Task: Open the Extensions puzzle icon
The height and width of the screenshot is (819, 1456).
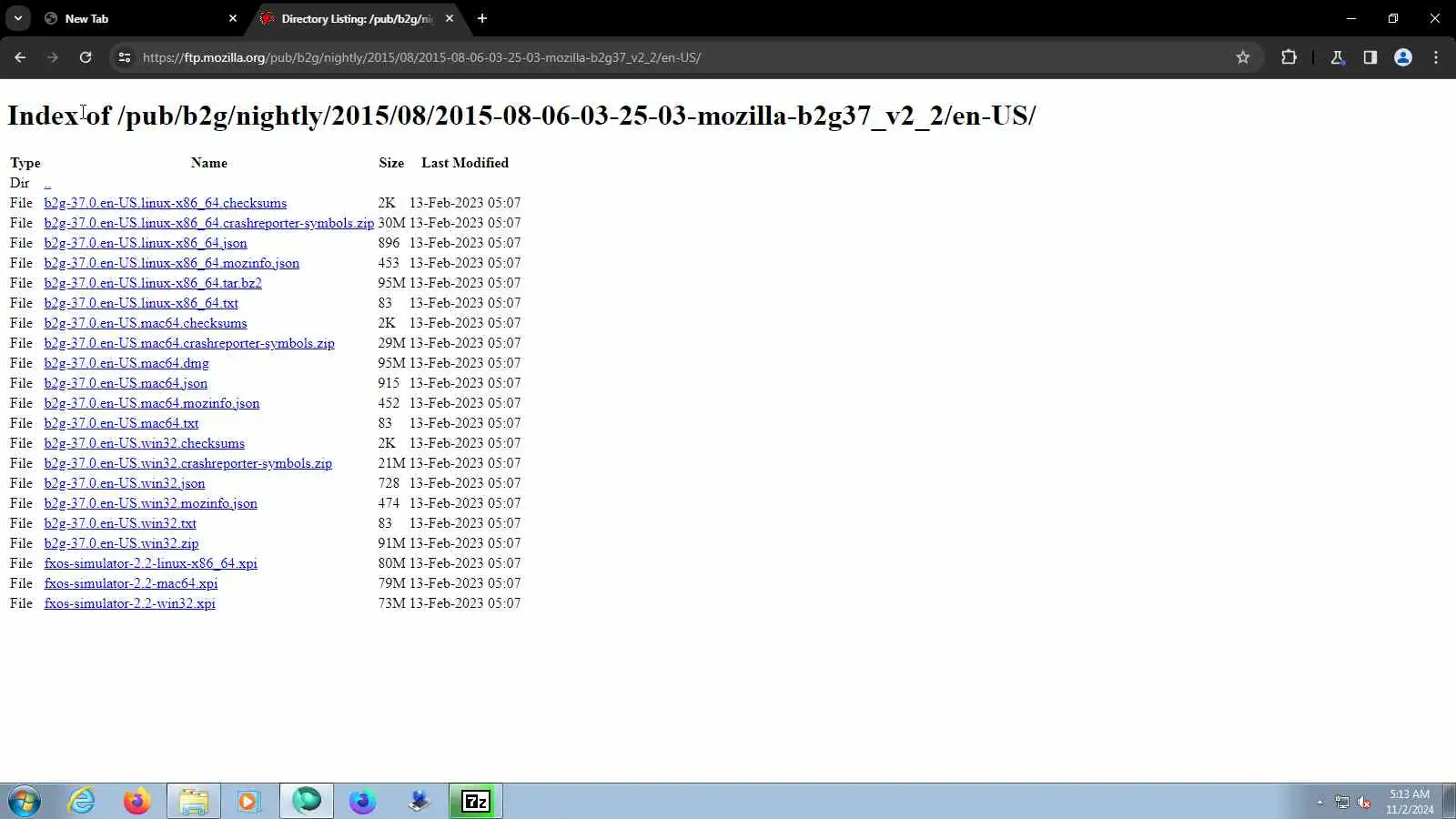Action: coord(1289,57)
